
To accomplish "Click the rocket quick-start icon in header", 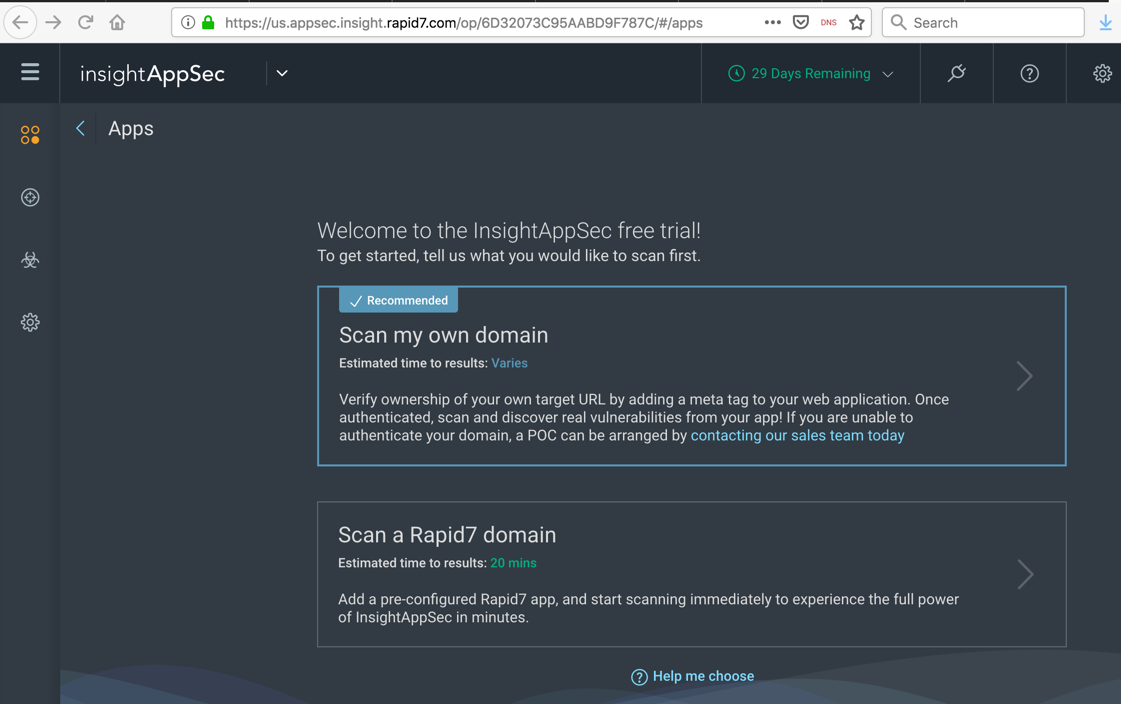I will 957,73.
